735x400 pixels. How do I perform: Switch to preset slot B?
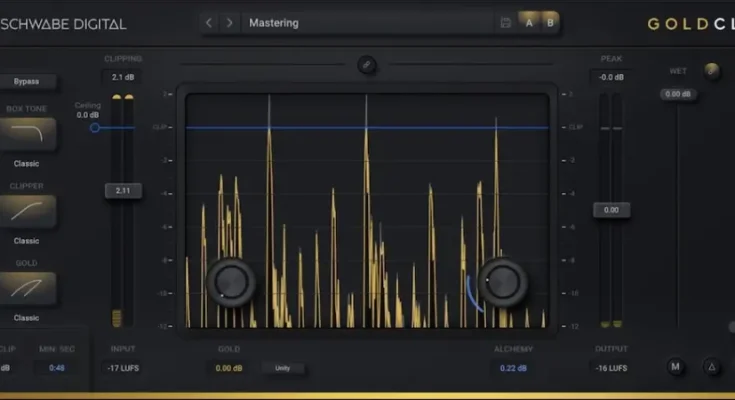click(549, 22)
